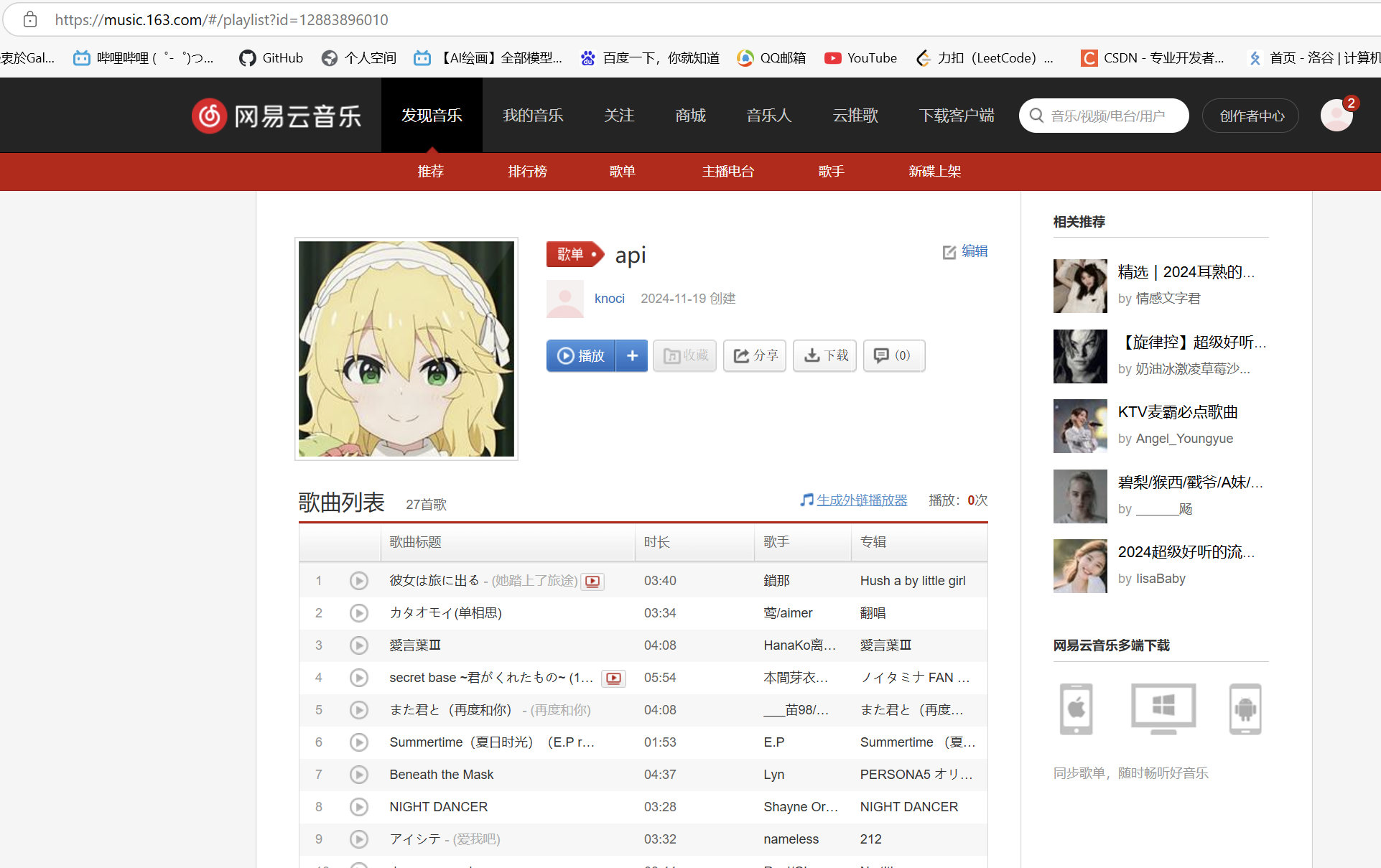Click artist nameless in row 9
Screen dimensions: 1381x868
pos(791,839)
